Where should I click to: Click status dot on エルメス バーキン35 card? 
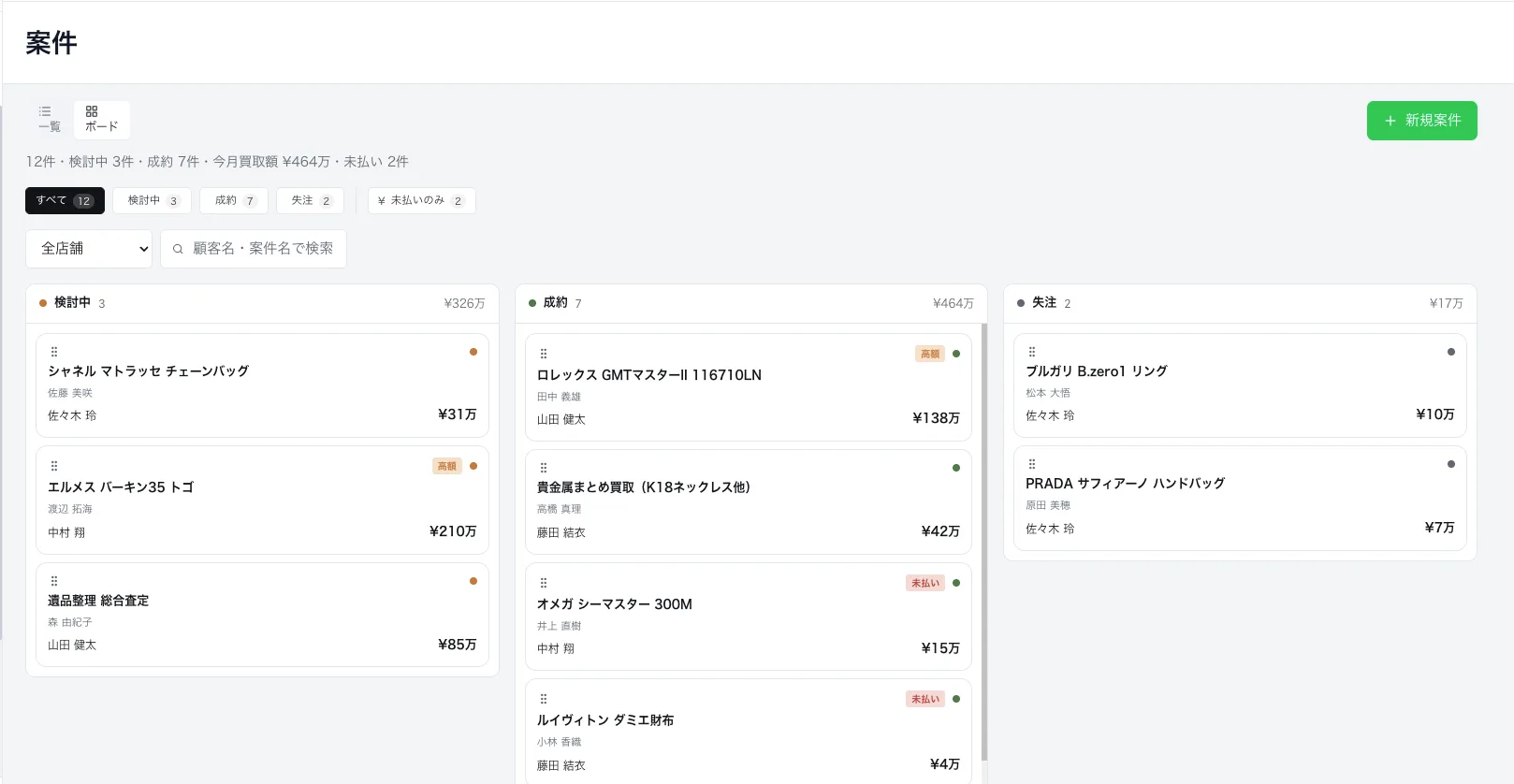click(473, 466)
